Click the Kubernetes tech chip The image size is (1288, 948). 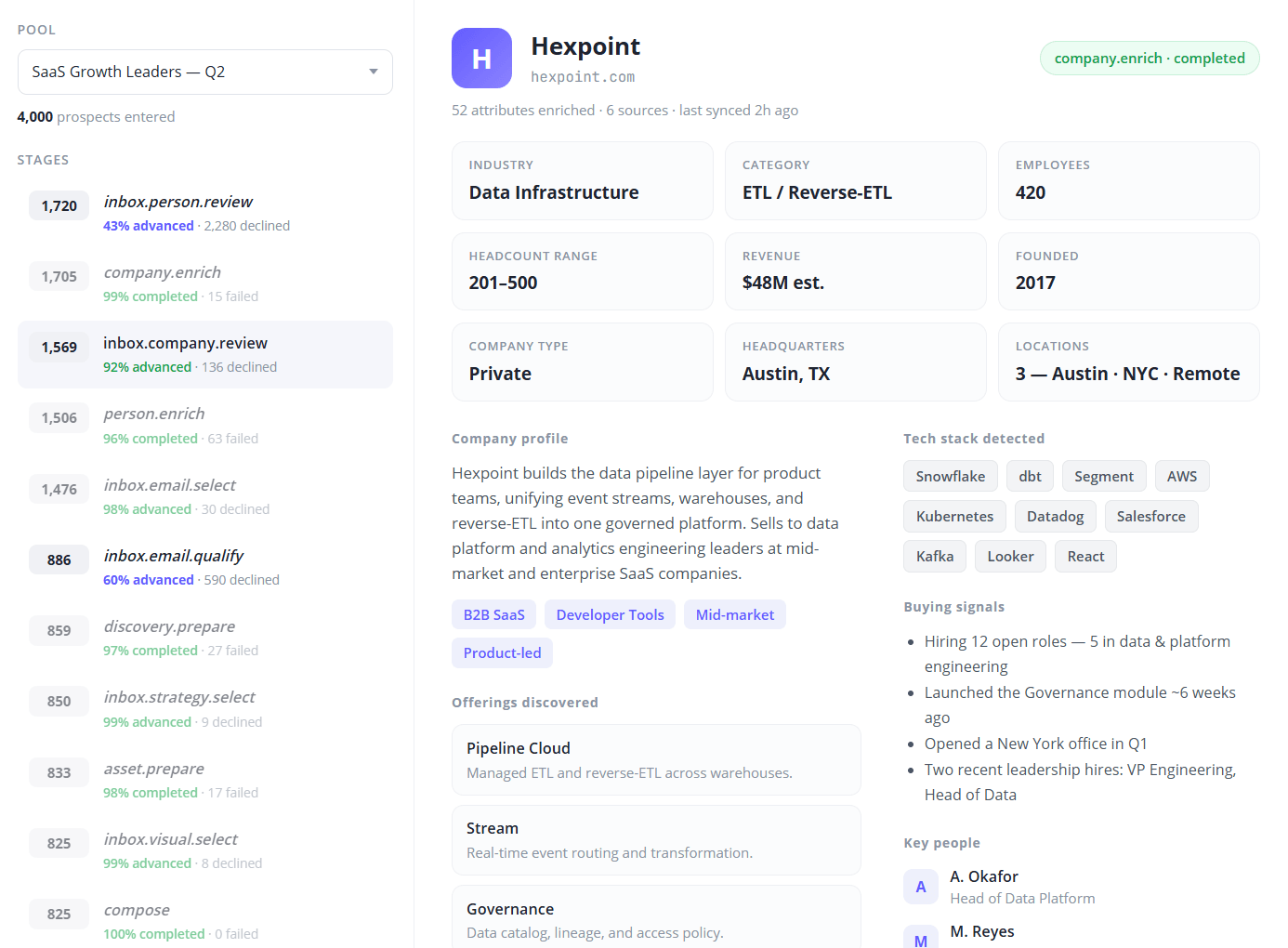coord(954,516)
